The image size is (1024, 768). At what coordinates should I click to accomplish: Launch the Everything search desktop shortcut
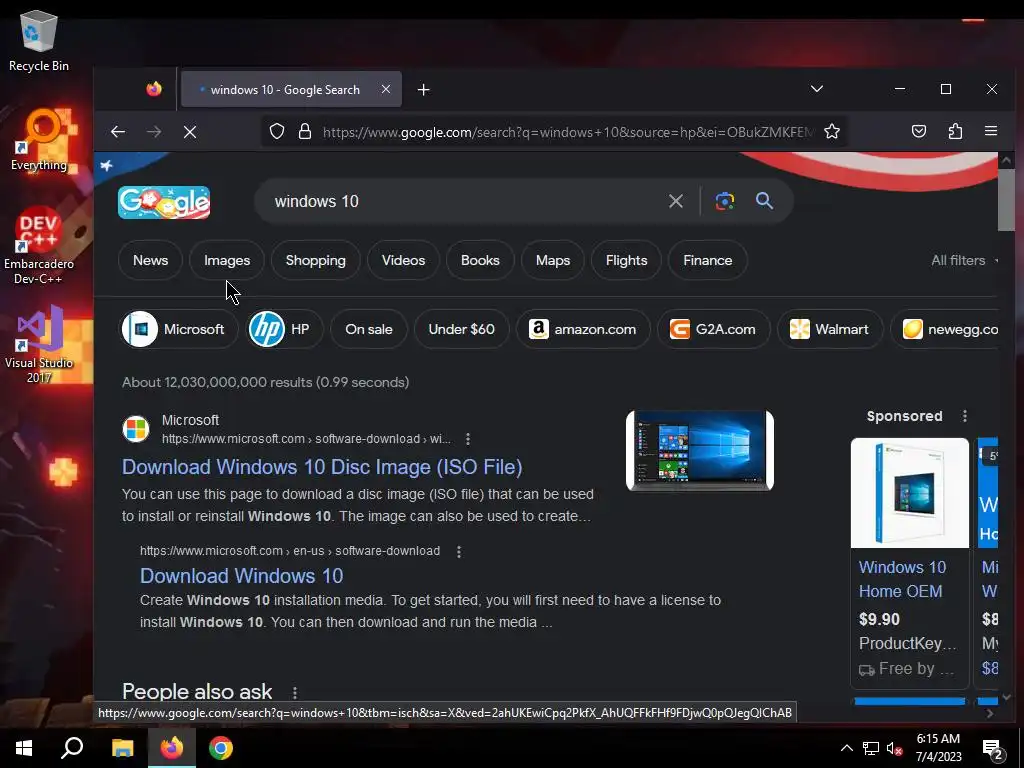click(39, 140)
